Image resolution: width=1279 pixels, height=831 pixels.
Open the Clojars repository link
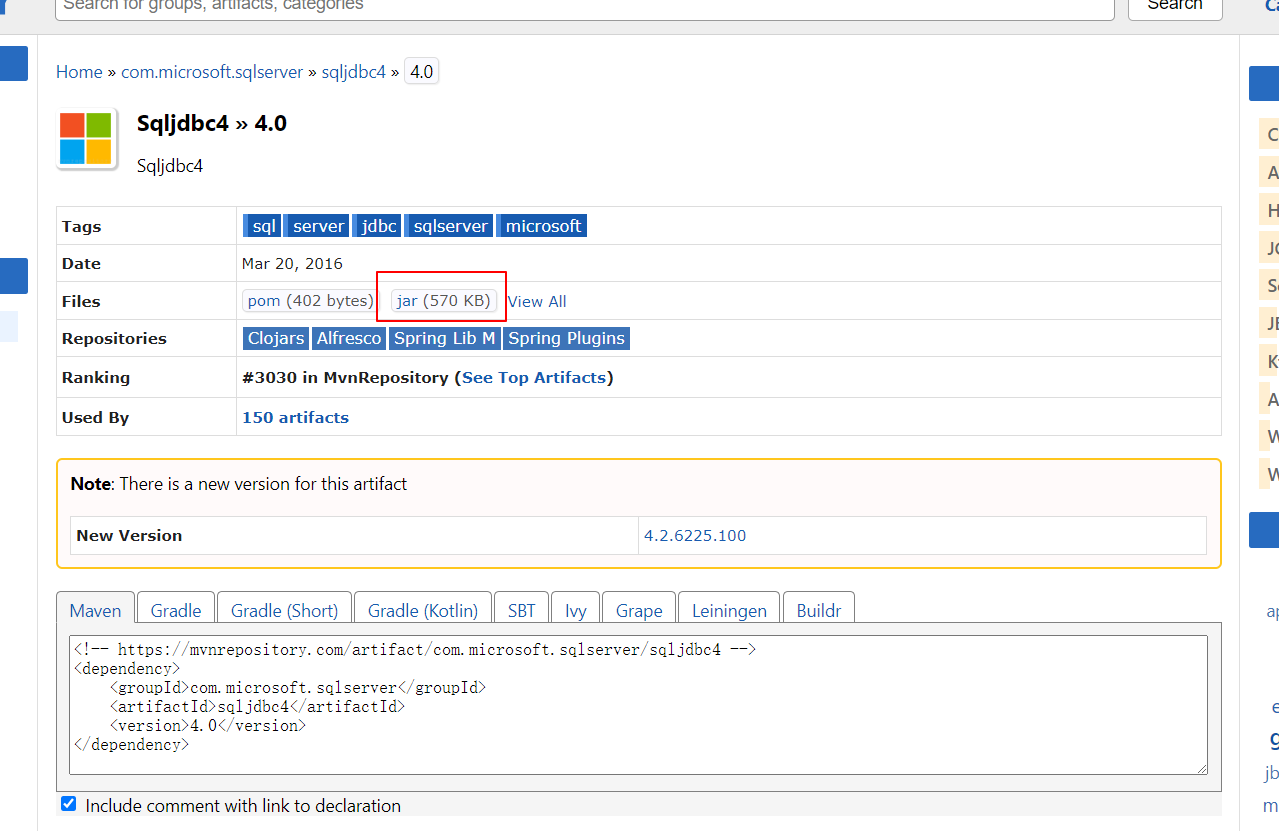tap(276, 338)
